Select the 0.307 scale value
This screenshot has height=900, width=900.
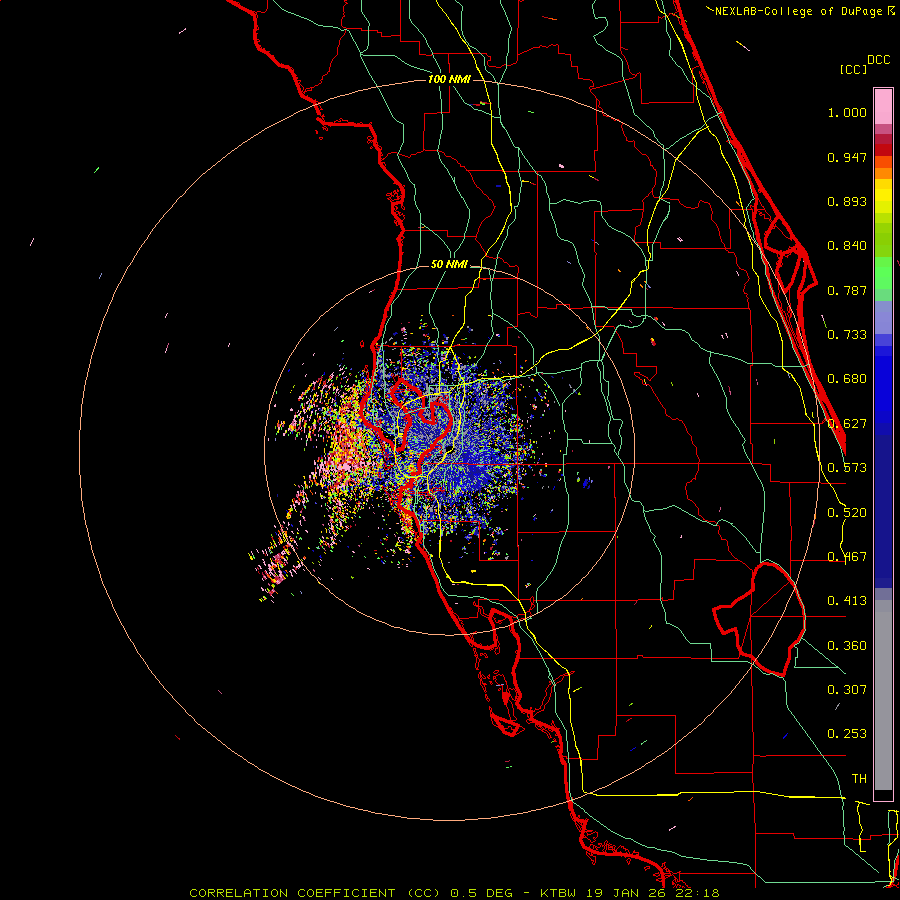(x=847, y=690)
